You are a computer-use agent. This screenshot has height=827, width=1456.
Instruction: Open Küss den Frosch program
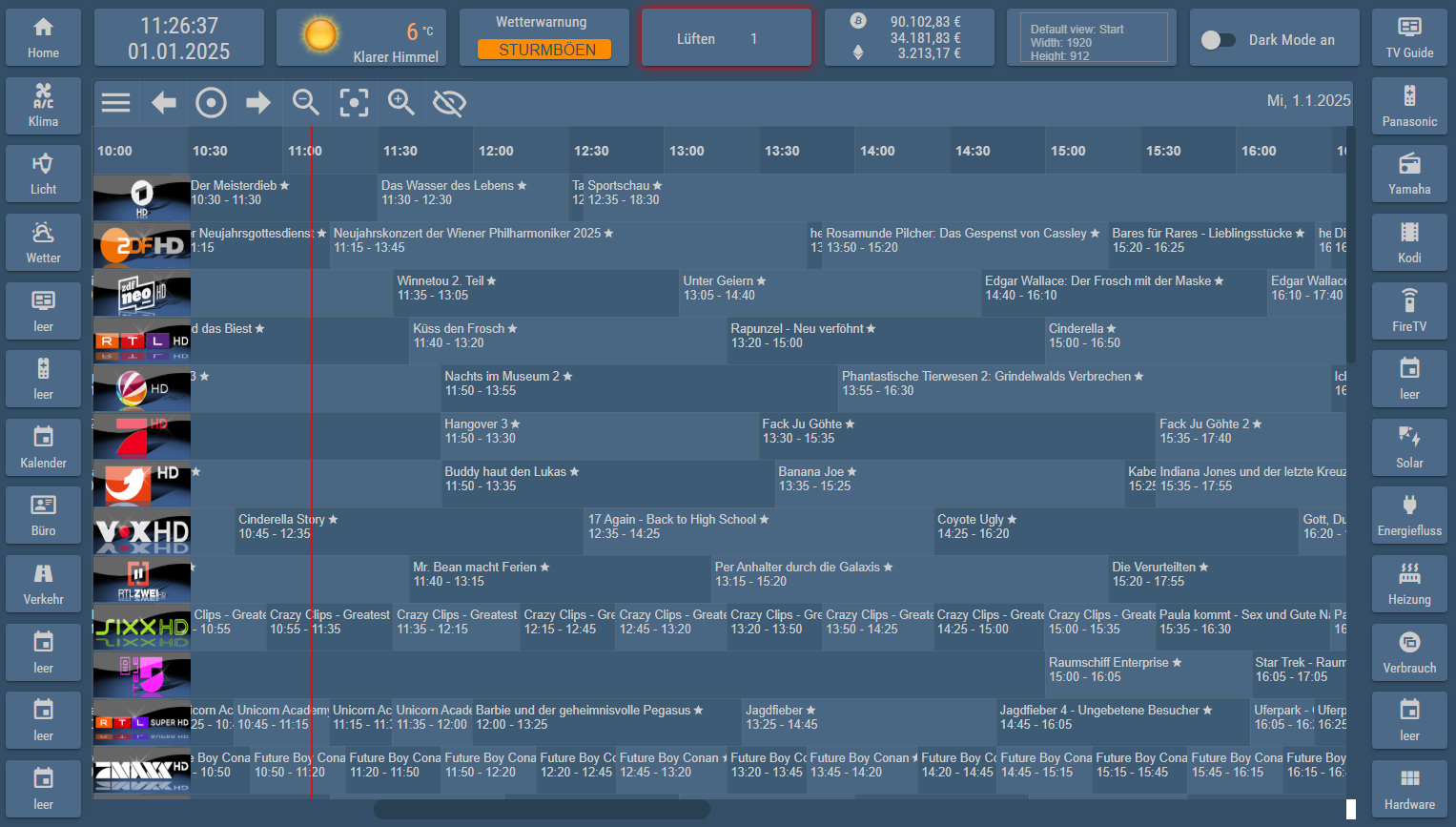tap(568, 341)
